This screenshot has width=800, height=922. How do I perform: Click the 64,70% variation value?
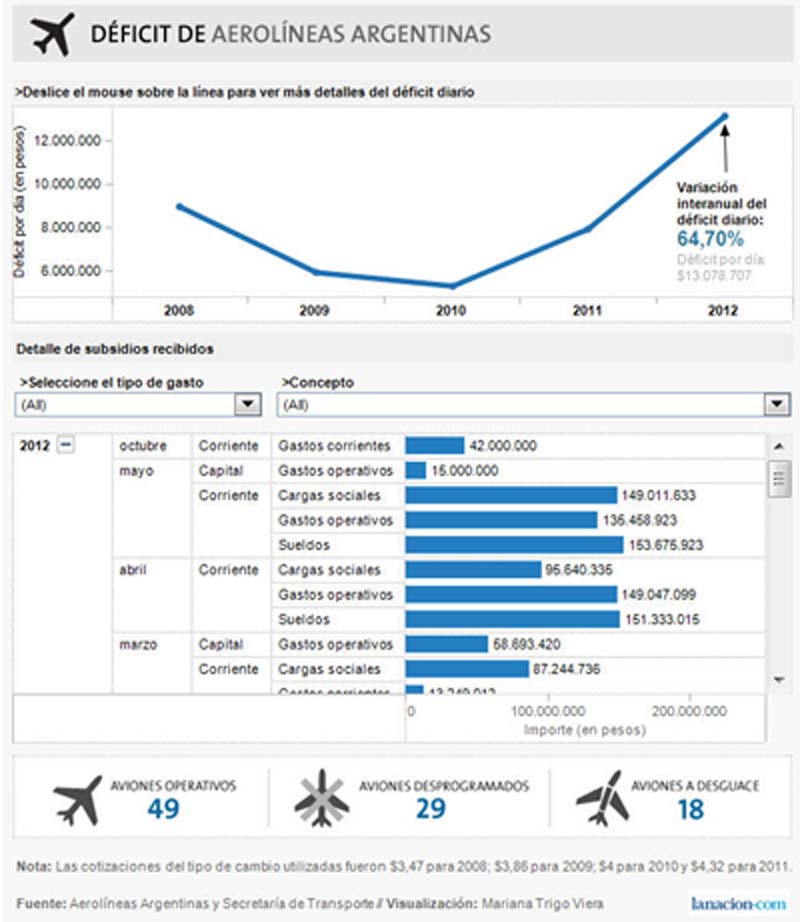coord(710,238)
